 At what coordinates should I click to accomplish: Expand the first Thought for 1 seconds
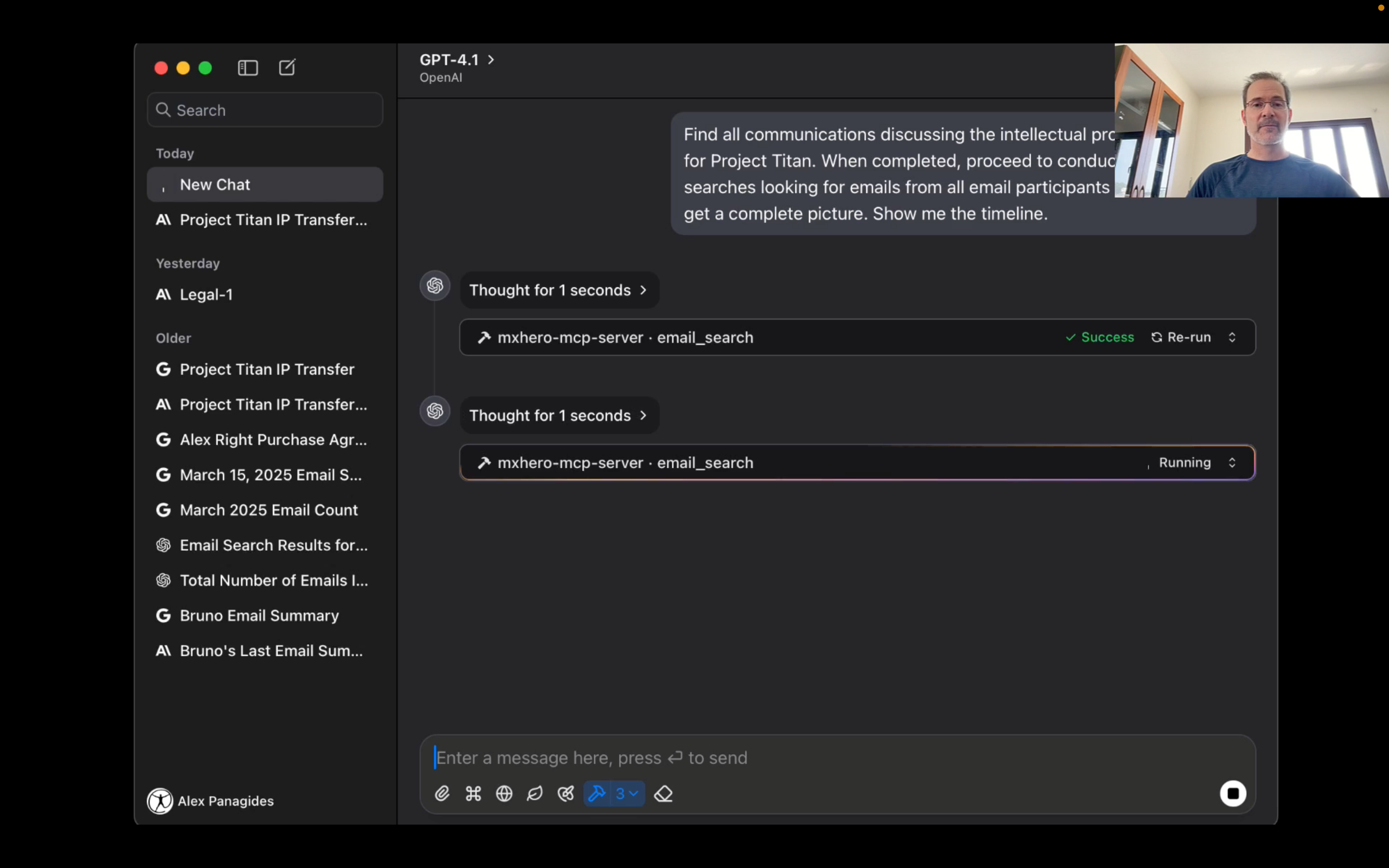pyautogui.click(x=559, y=290)
